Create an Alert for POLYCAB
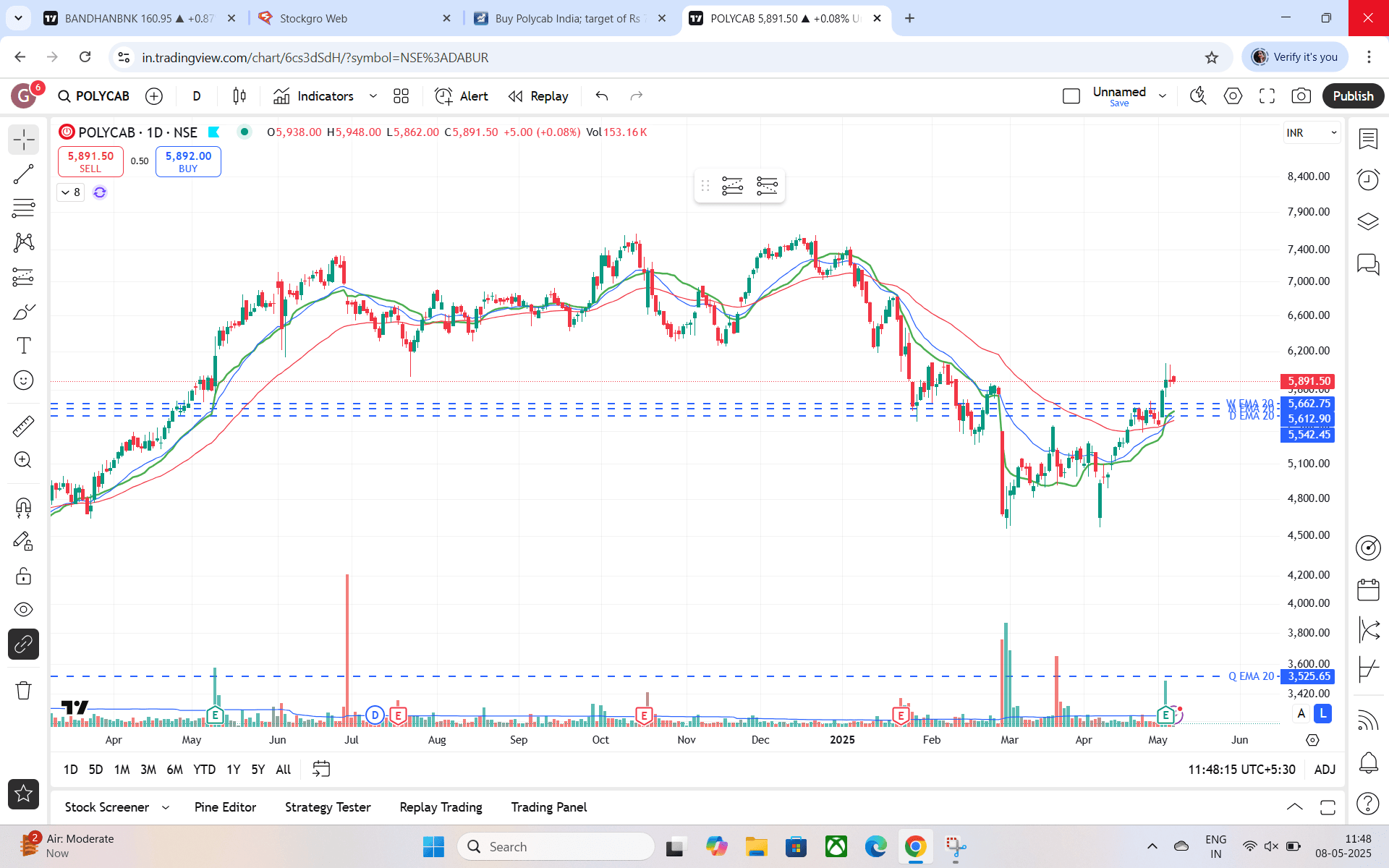Image resolution: width=1389 pixels, height=868 pixels. (x=462, y=96)
